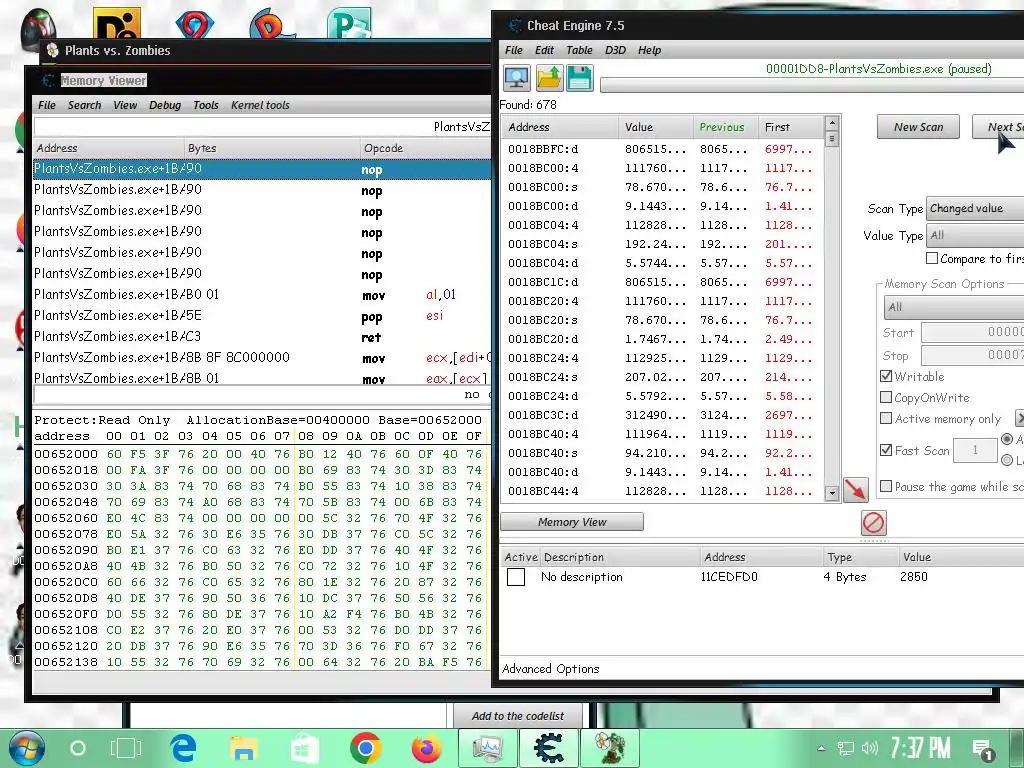Open the notification center icon

pyautogui.click(x=983, y=750)
